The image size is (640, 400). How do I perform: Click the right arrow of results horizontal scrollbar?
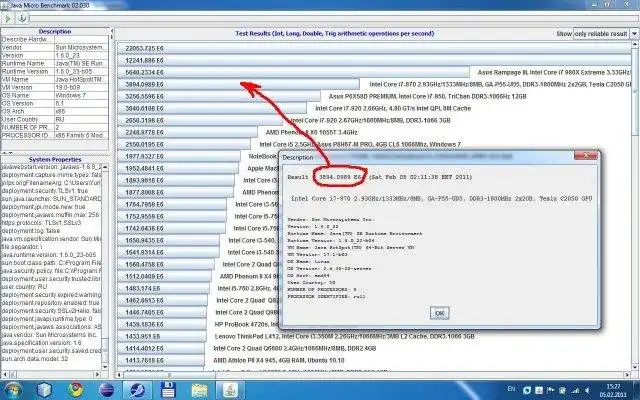click(628, 375)
